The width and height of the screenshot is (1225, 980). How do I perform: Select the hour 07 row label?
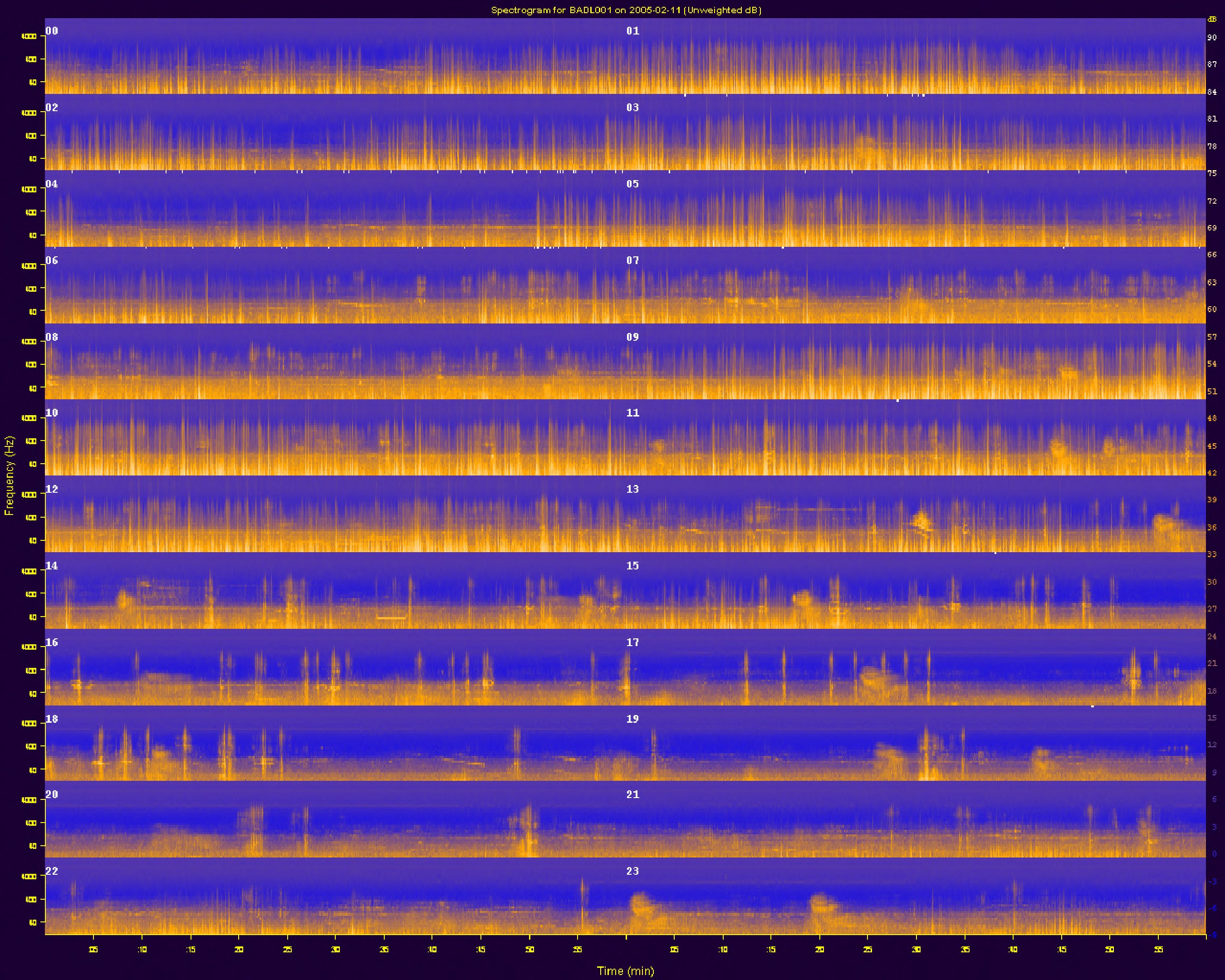pos(632,260)
